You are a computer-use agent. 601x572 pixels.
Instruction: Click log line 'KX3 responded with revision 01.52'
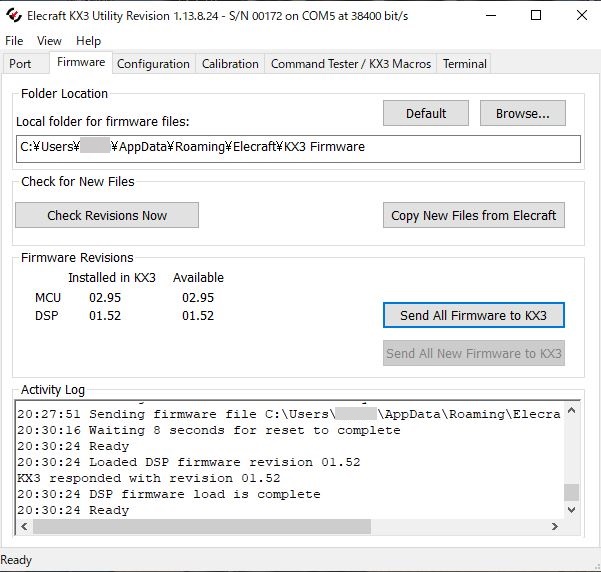[149, 478]
